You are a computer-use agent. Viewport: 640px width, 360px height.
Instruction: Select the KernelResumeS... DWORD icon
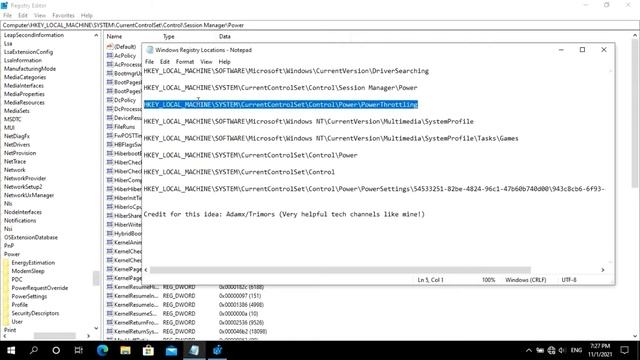coord(109,313)
